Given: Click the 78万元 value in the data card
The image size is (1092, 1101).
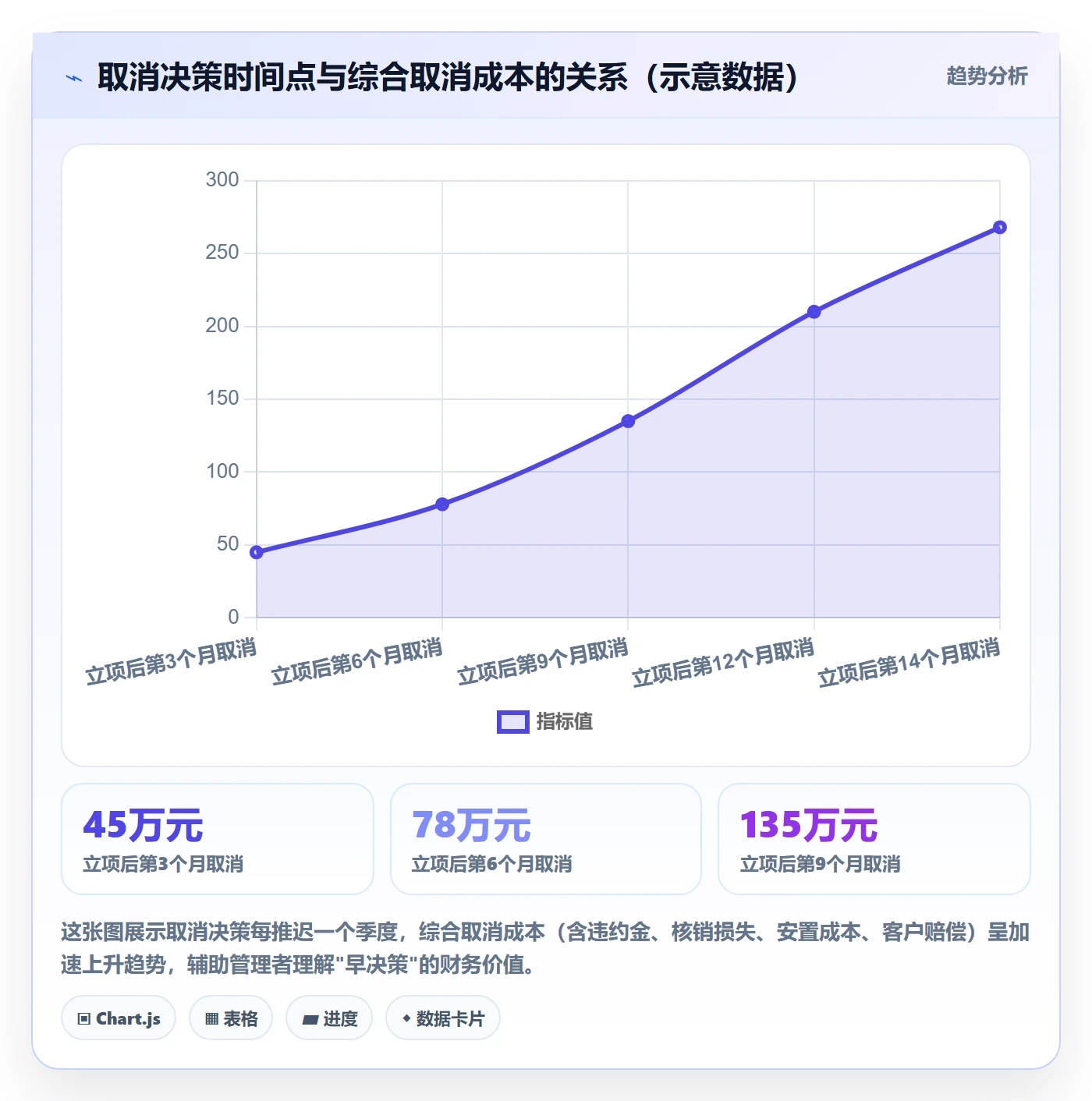Looking at the screenshot, I should (x=471, y=825).
